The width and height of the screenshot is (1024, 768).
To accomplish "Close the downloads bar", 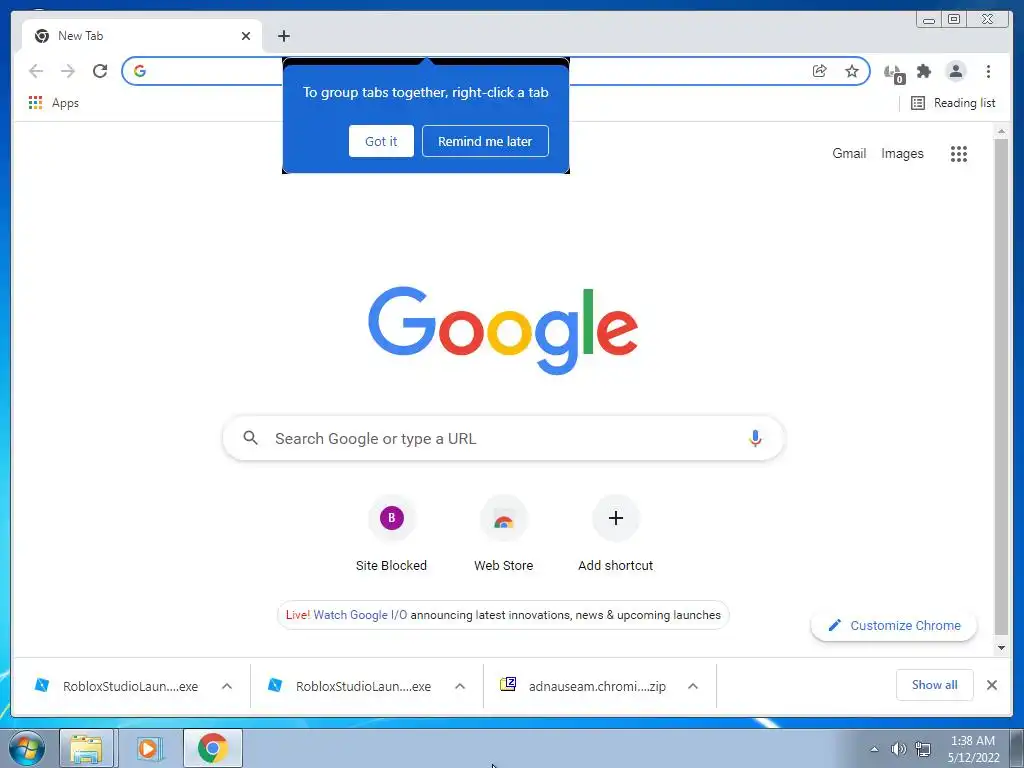I will click(x=991, y=685).
